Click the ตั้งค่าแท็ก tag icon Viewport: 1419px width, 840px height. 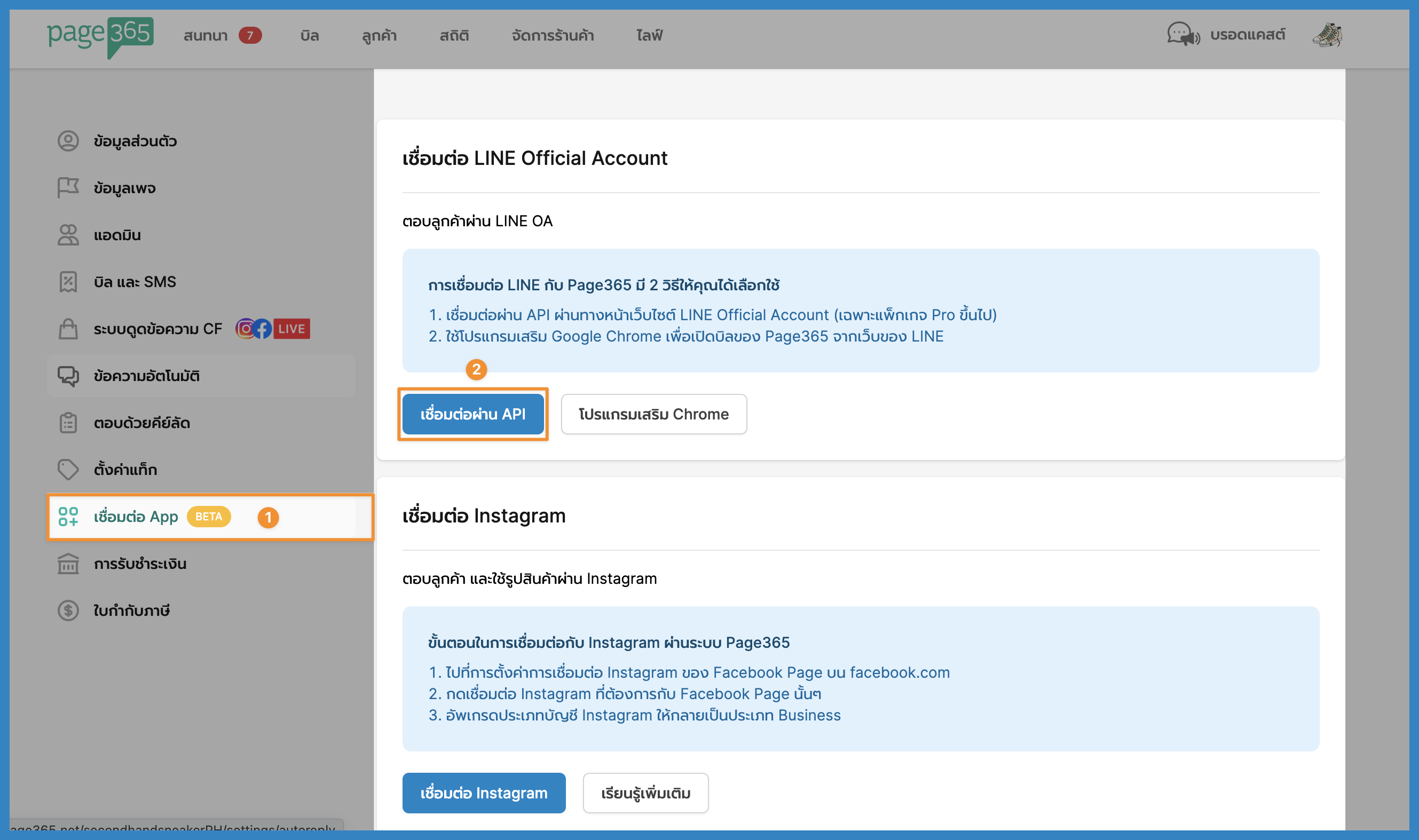coord(68,470)
